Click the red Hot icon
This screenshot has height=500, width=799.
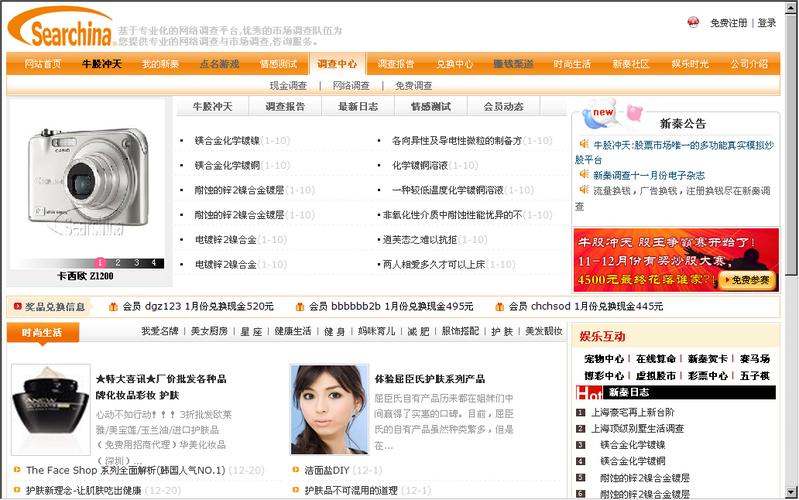coord(589,393)
